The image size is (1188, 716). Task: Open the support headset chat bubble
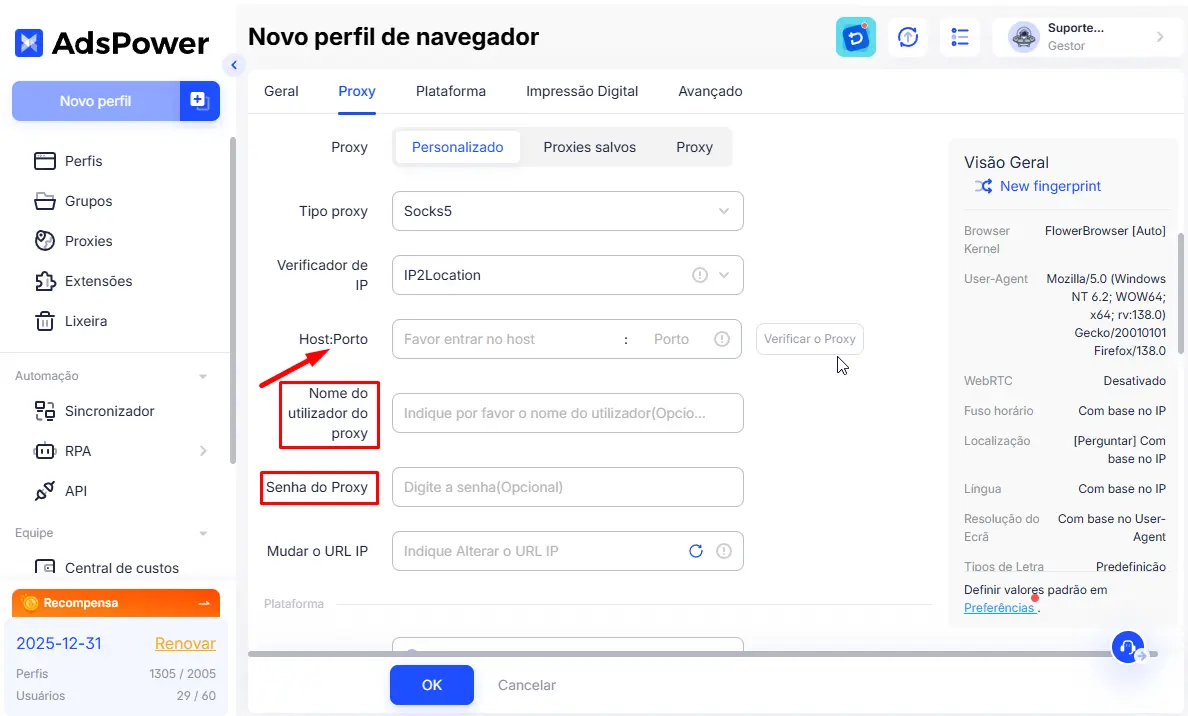coord(1128,648)
